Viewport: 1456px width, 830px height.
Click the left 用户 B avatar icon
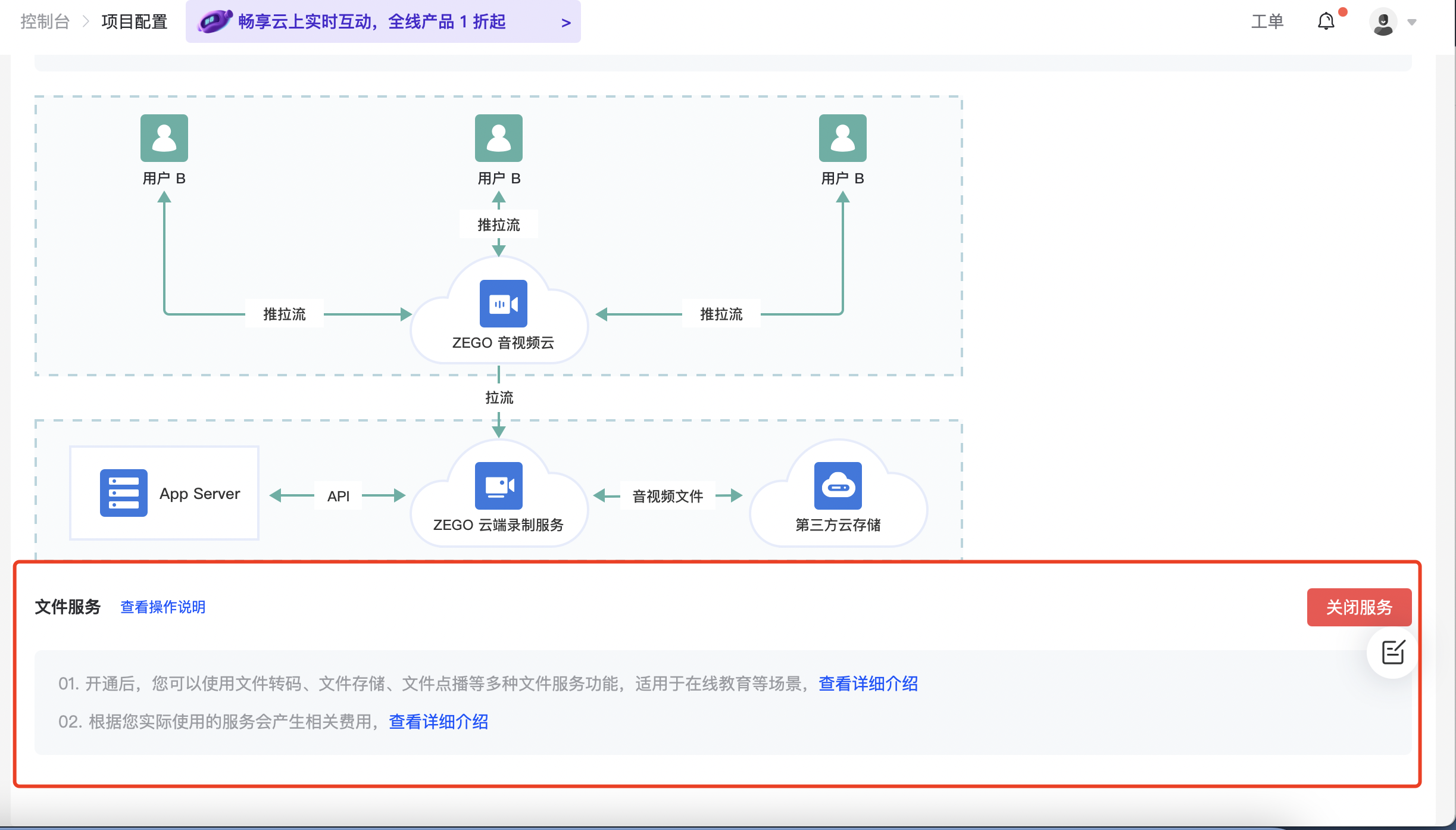tap(164, 138)
